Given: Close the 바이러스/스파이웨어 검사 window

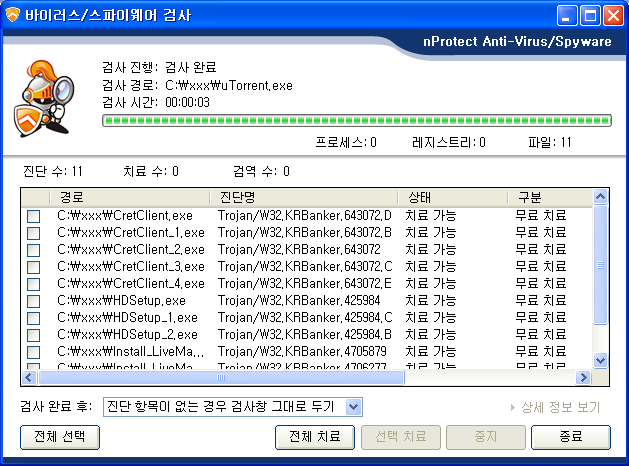Looking at the screenshot, I should [x=614, y=16].
